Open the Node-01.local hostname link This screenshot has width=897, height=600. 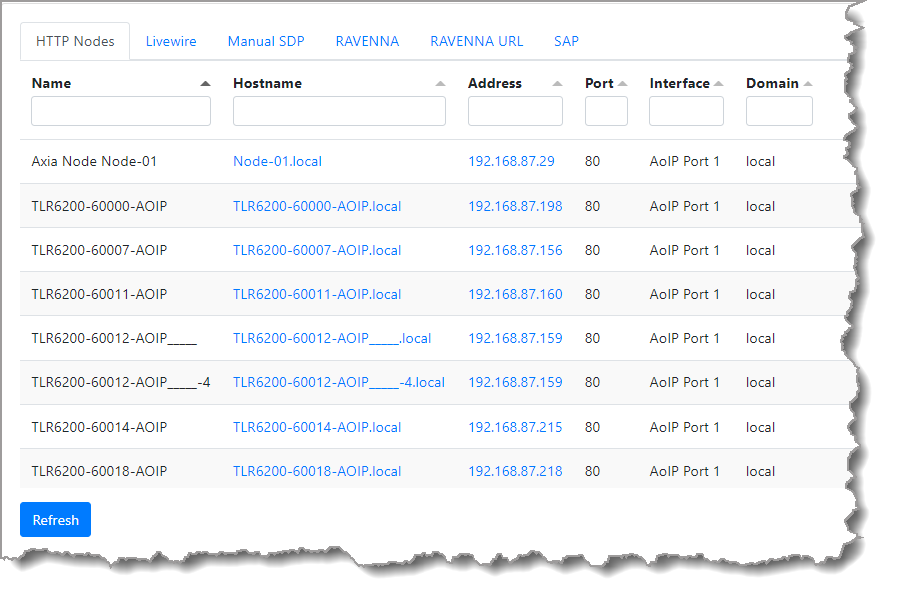277,161
